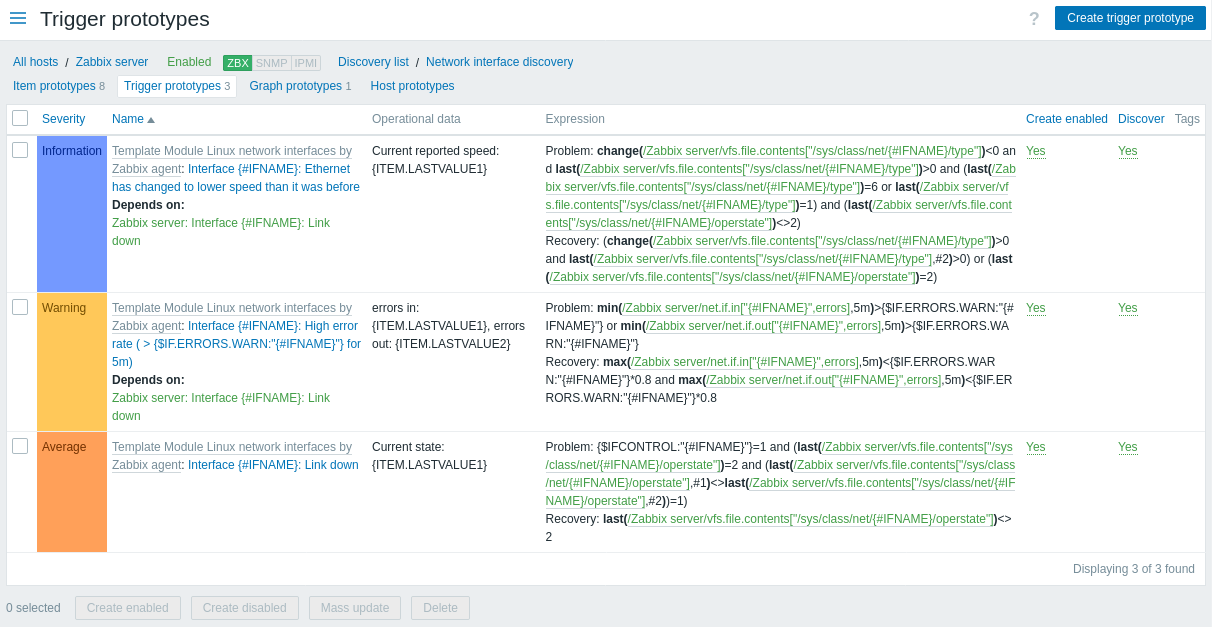Viewport: 1212px width, 627px height.
Task: Click the Tags column header
Action: tap(1187, 119)
